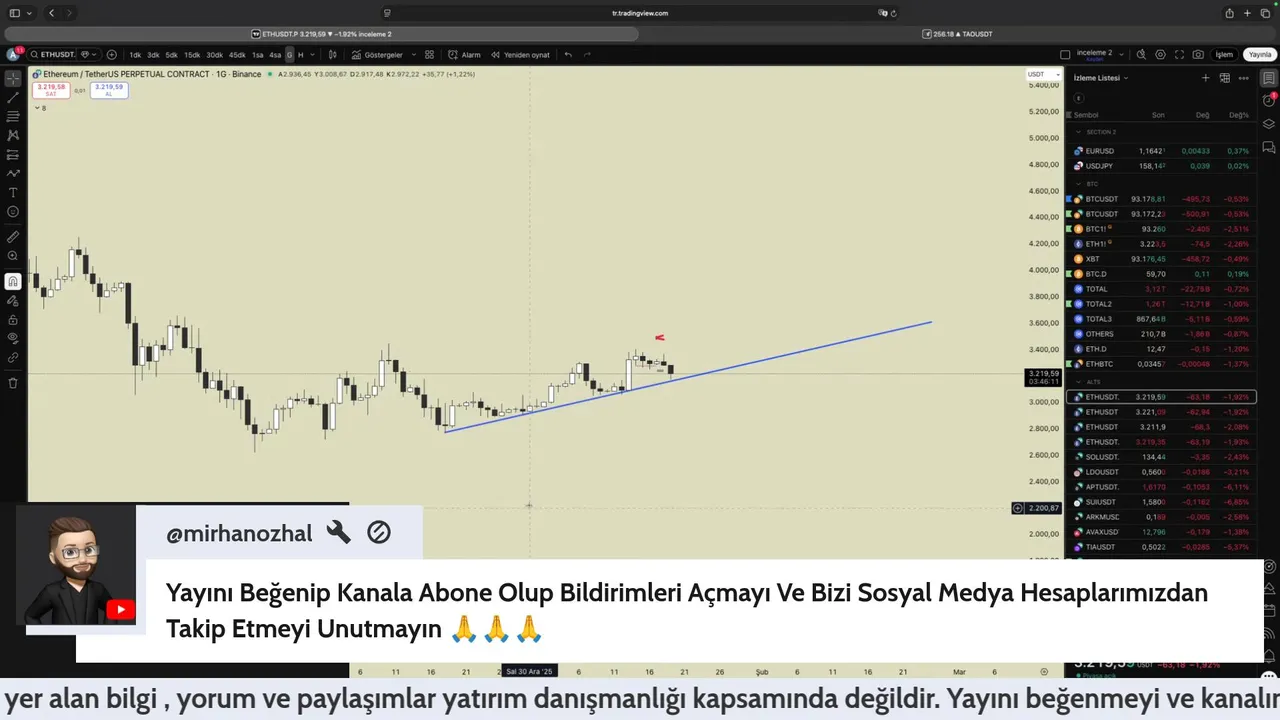This screenshot has width=1280, height=720.
Task: Open the forecasting and measurement tools
Action: click(x=13, y=154)
